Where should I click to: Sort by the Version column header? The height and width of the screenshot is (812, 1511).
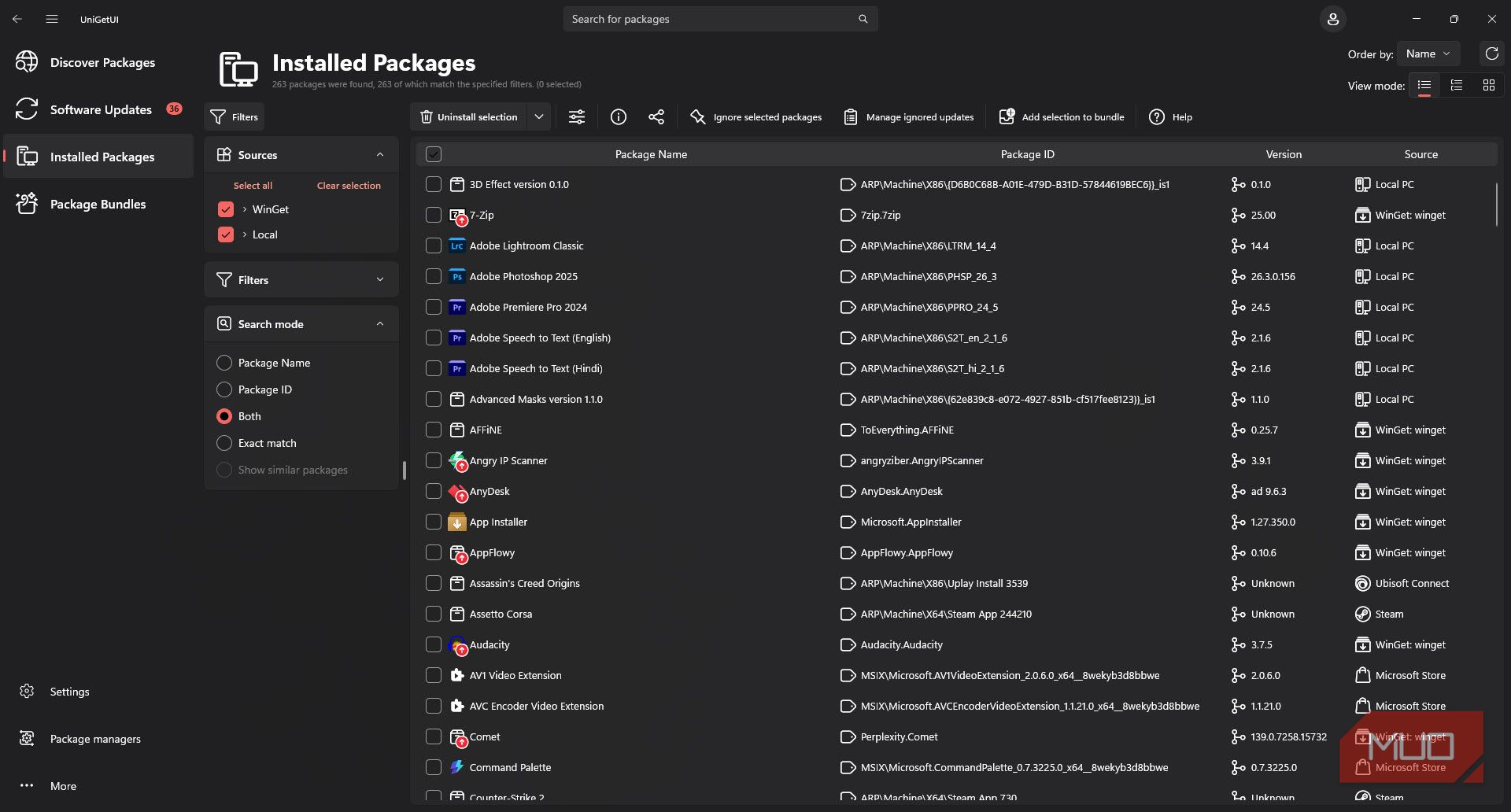pyautogui.click(x=1284, y=154)
